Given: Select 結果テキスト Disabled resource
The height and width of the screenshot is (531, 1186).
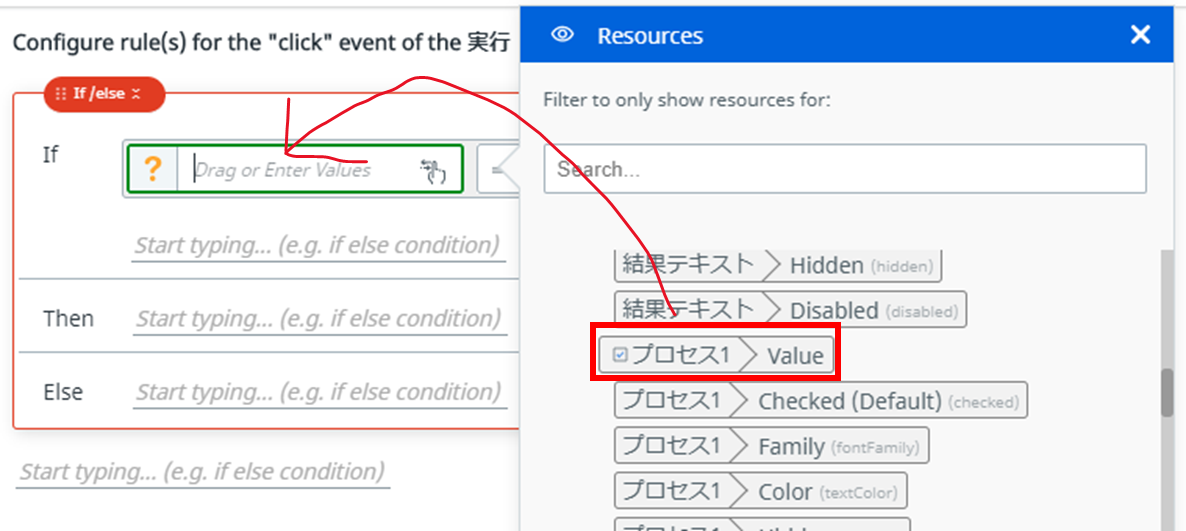Looking at the screenshot, I should (789, 310).
